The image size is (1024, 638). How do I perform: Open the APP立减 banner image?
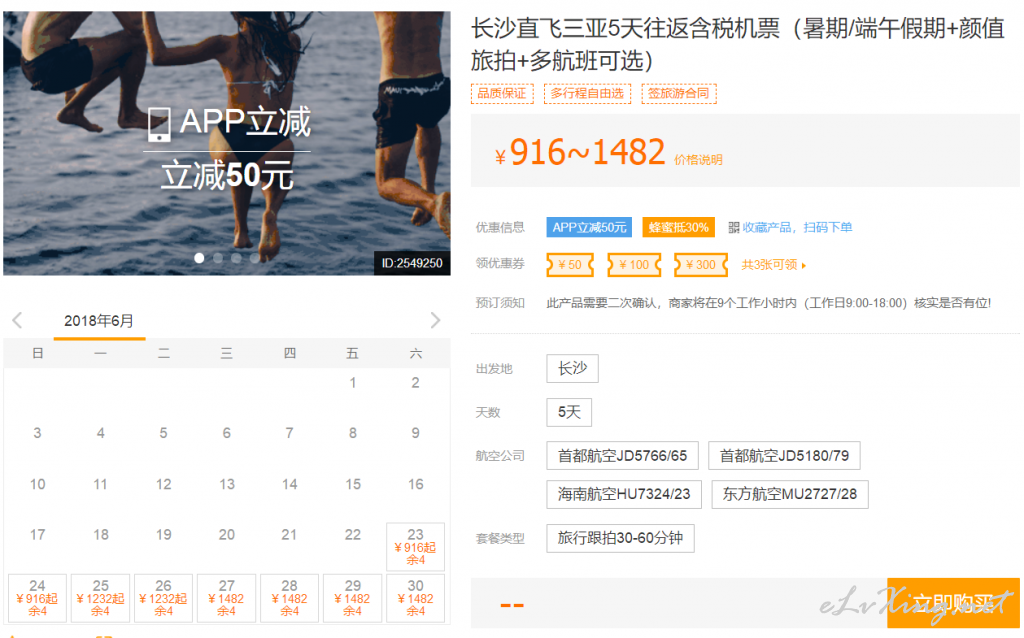point(227,143)
